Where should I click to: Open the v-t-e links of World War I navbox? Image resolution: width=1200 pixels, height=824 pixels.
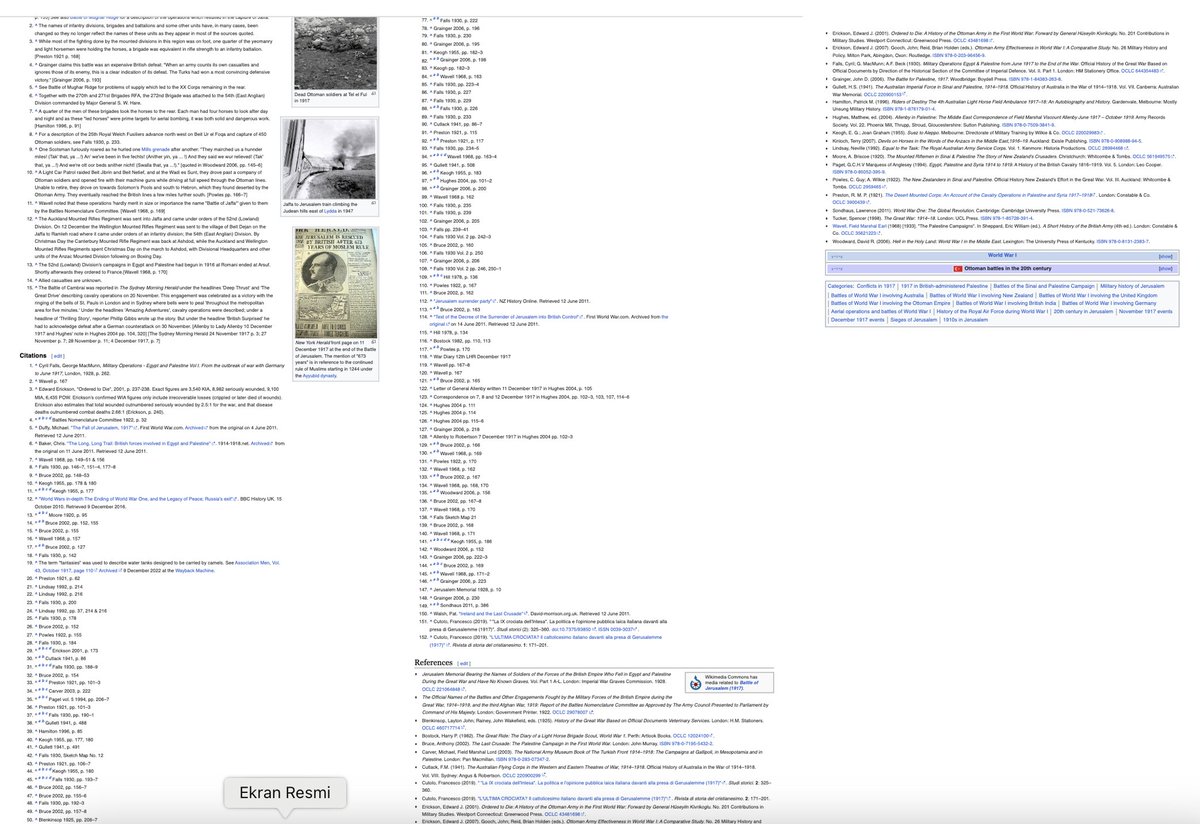coord(837,256)
